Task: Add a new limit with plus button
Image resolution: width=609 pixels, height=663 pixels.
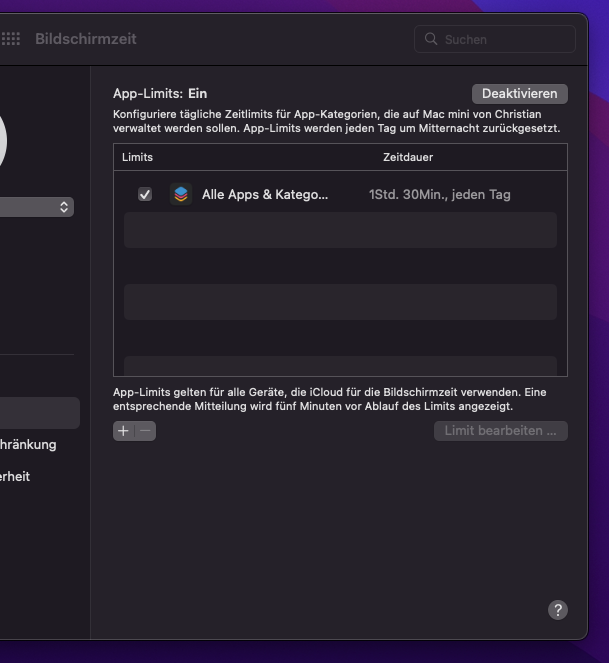Action: [123, 431]
